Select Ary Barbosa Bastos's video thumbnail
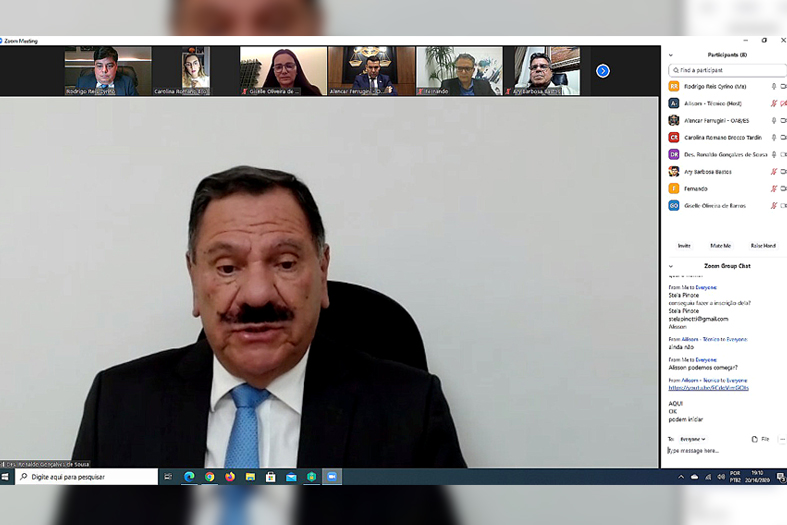 tap(542, 71)
